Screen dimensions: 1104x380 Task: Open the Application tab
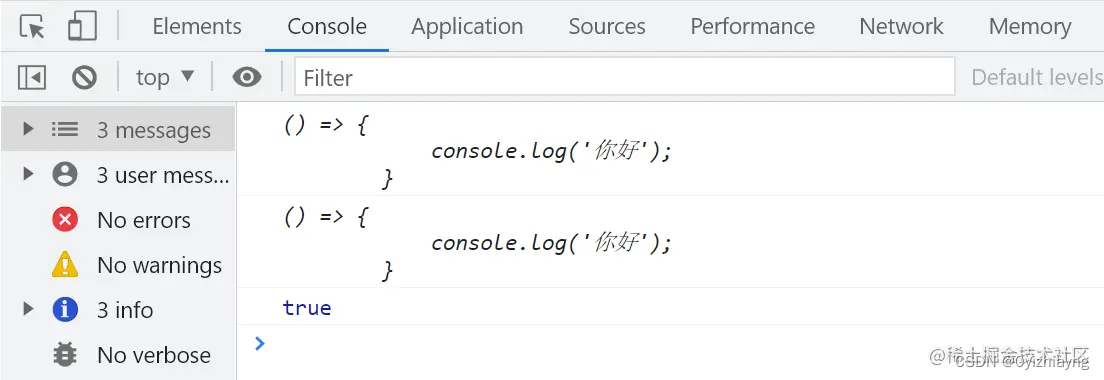coord(467,27)
